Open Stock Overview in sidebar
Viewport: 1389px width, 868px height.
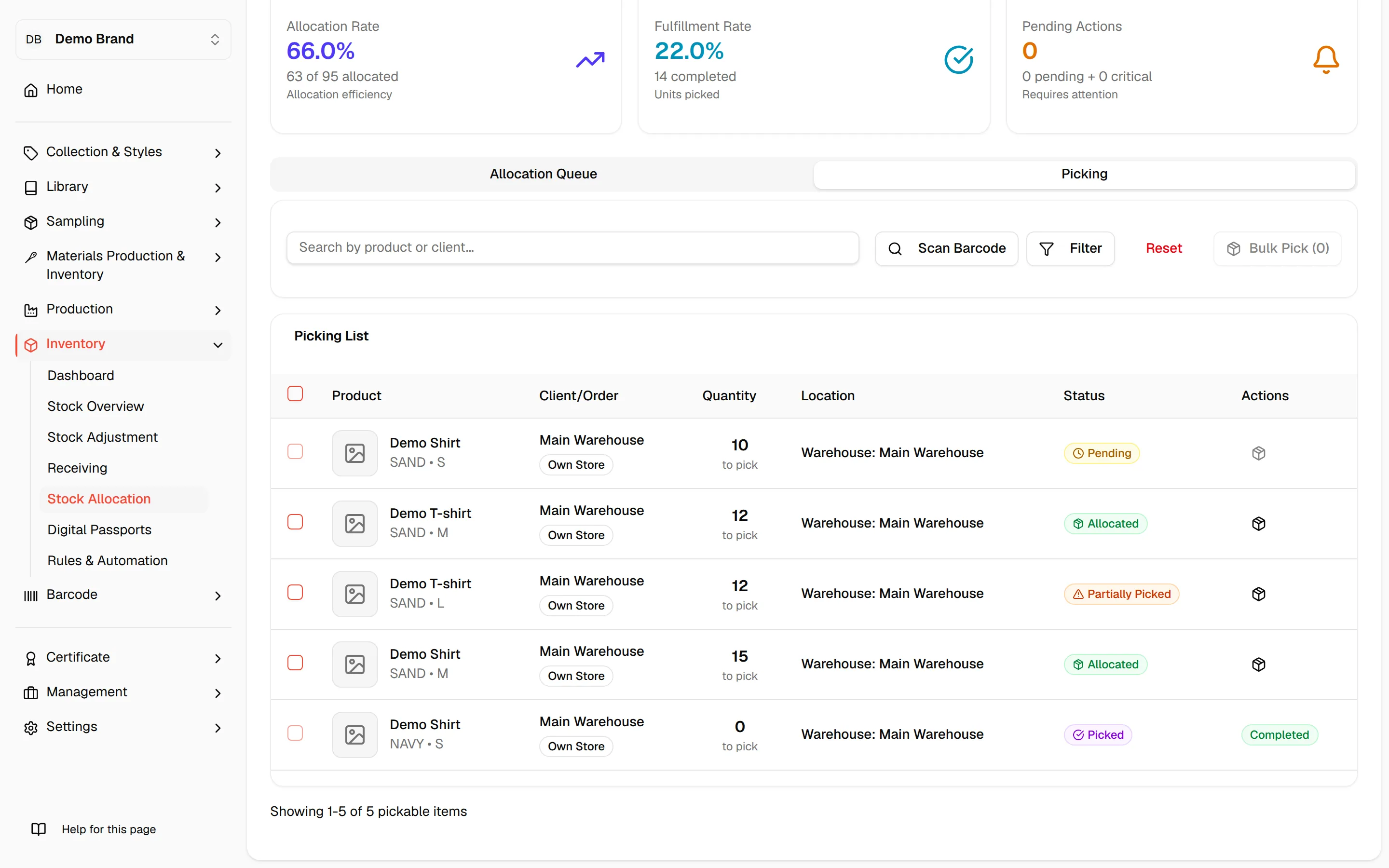[95, 406]
